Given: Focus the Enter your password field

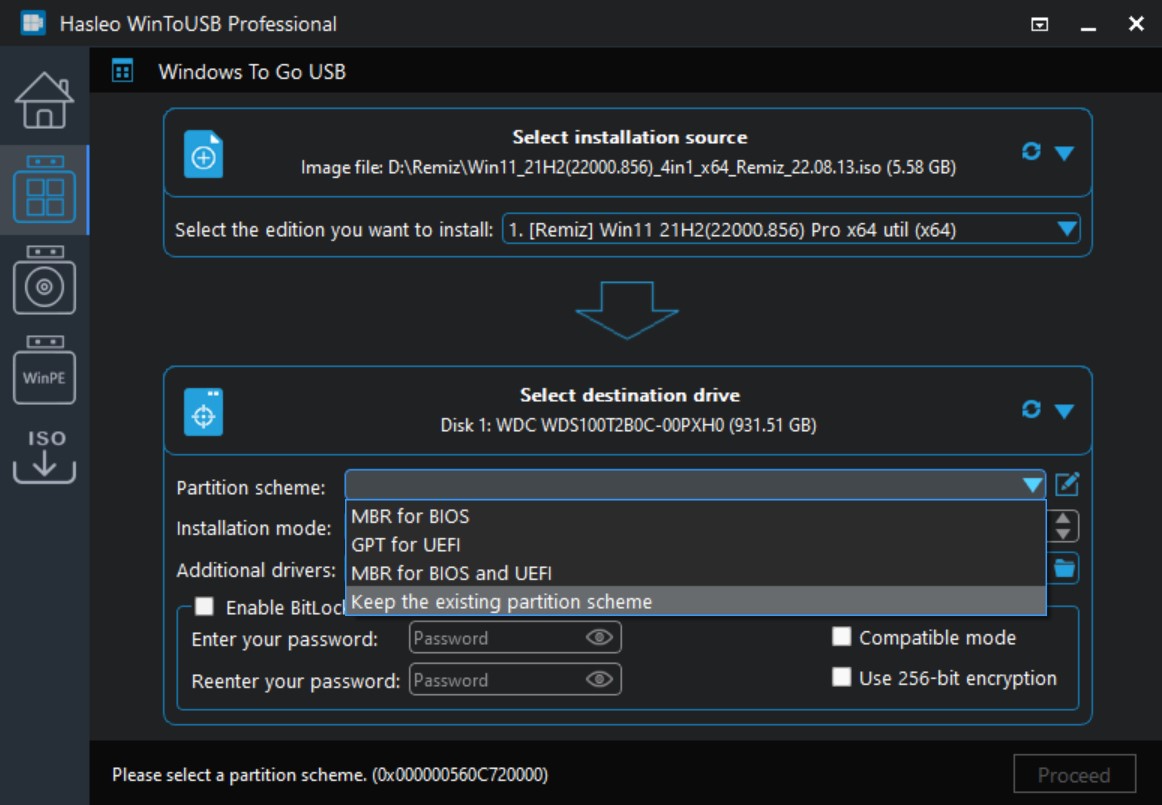Looking at the screenshot, I should click(515, 637).
